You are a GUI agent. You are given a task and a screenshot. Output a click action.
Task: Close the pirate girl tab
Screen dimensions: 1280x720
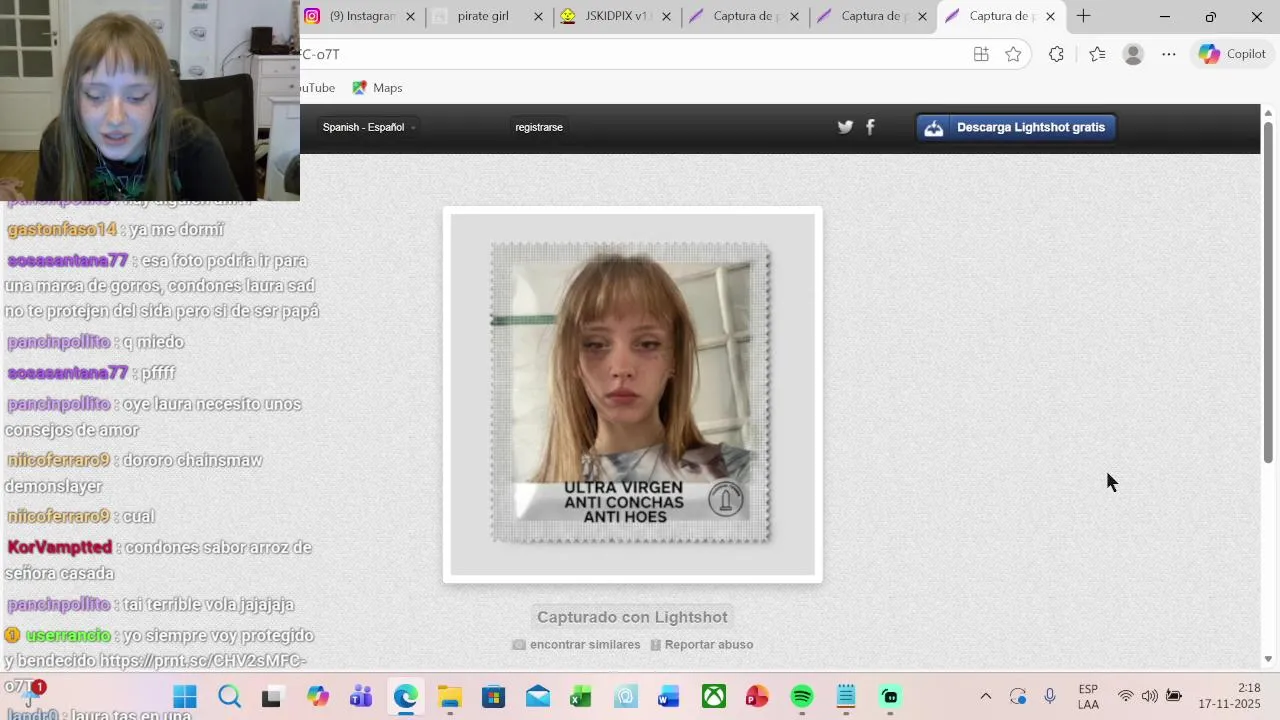point(538,16)
